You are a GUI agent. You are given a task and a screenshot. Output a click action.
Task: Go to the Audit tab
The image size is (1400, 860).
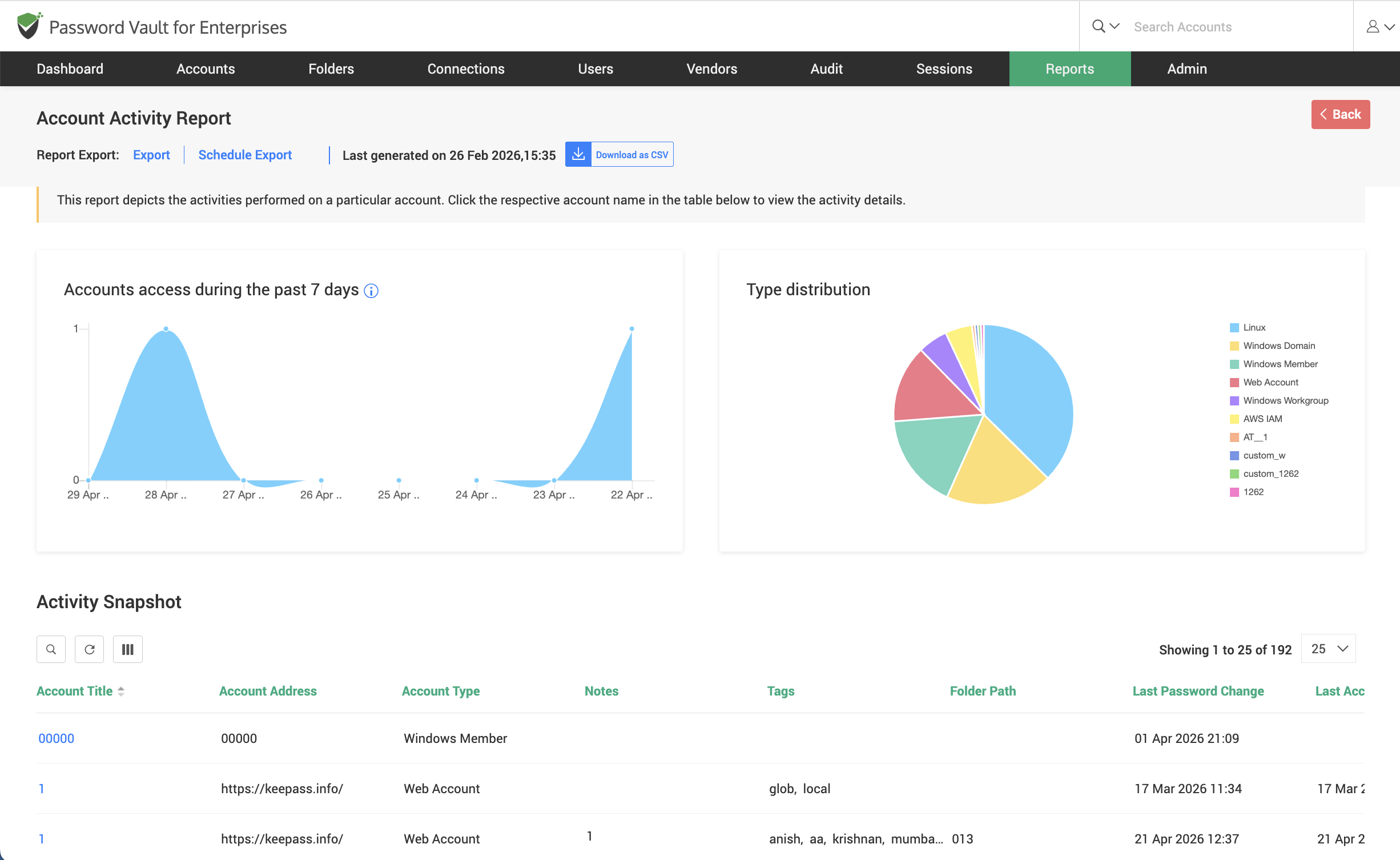point(827,69)
